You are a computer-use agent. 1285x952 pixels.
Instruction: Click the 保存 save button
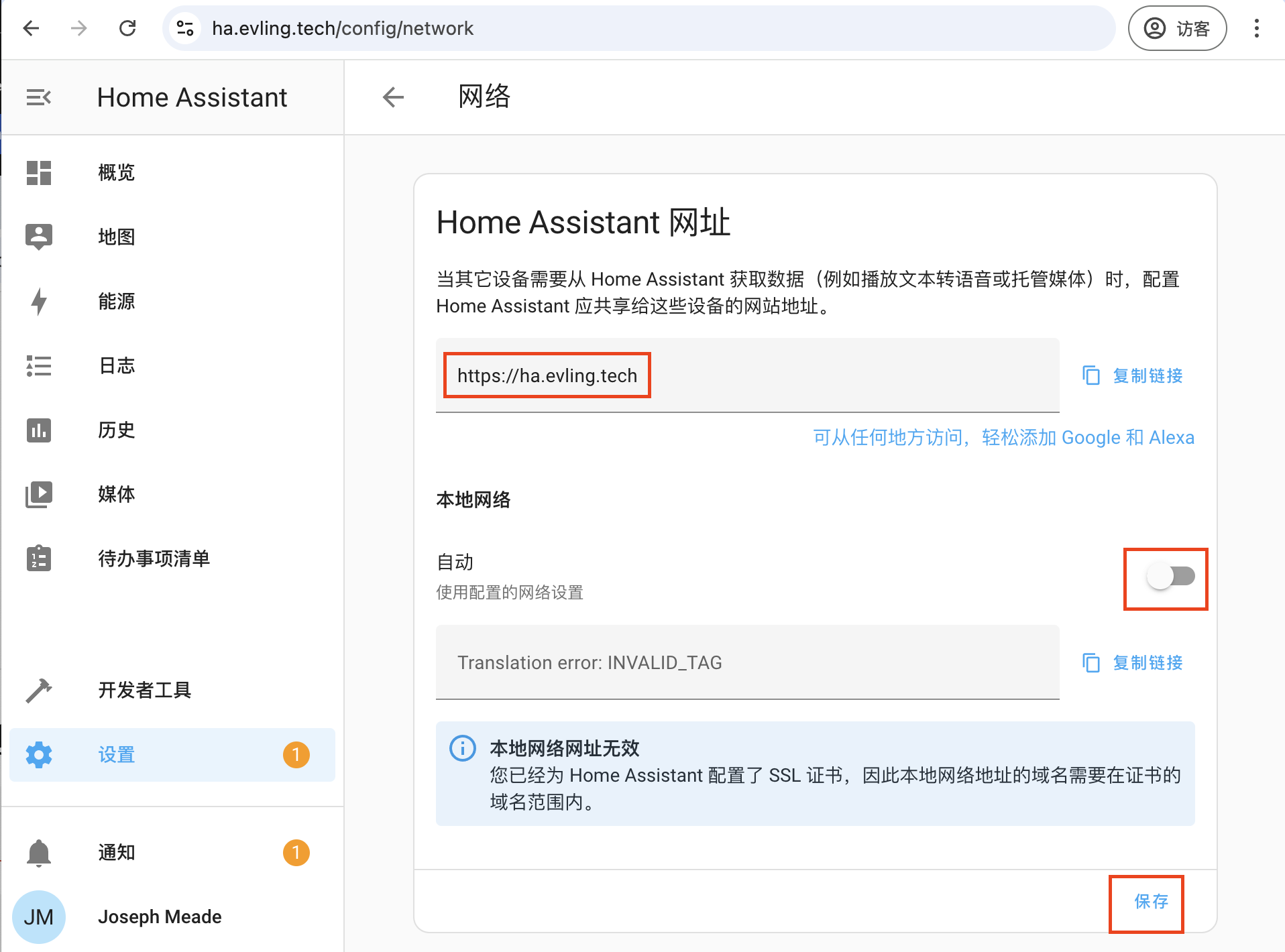1151,902
